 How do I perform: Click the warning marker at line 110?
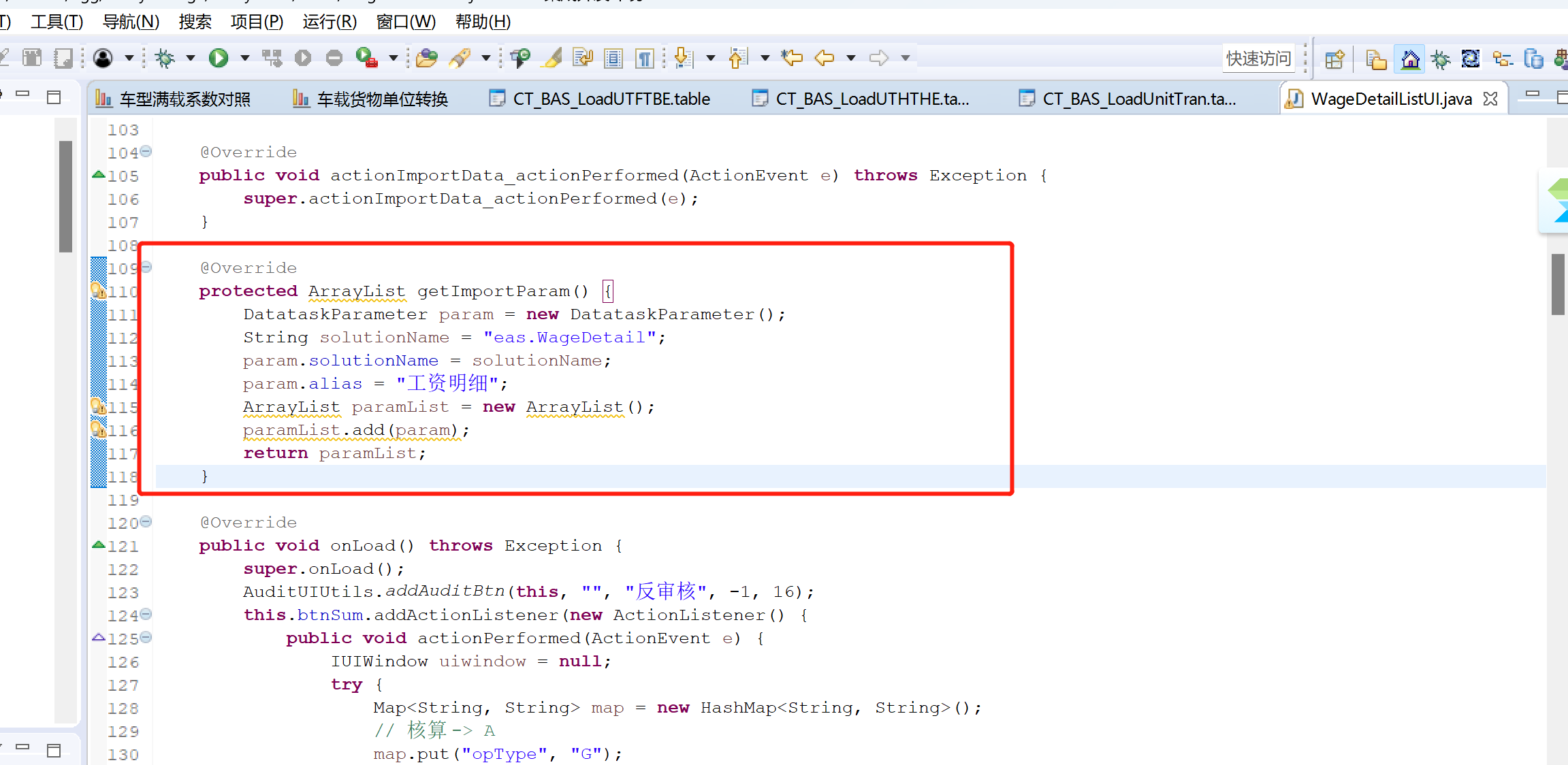98,291
